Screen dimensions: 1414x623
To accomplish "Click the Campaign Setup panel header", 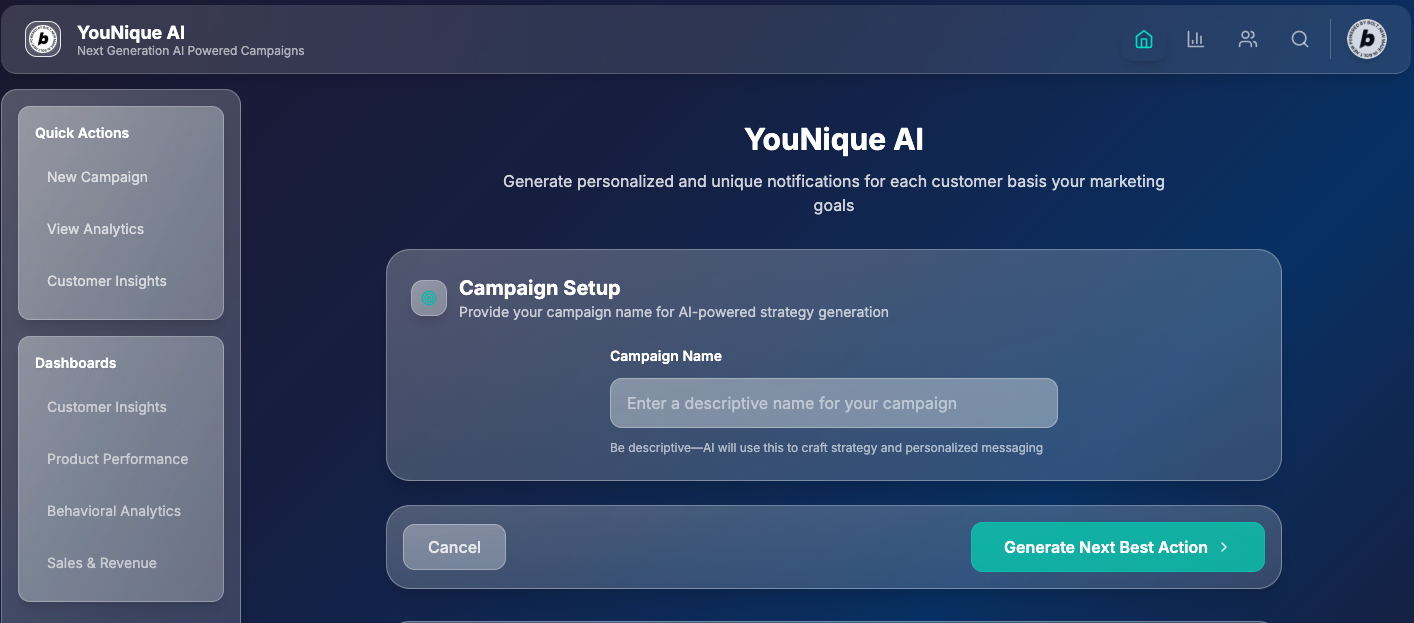I will 540,288.
